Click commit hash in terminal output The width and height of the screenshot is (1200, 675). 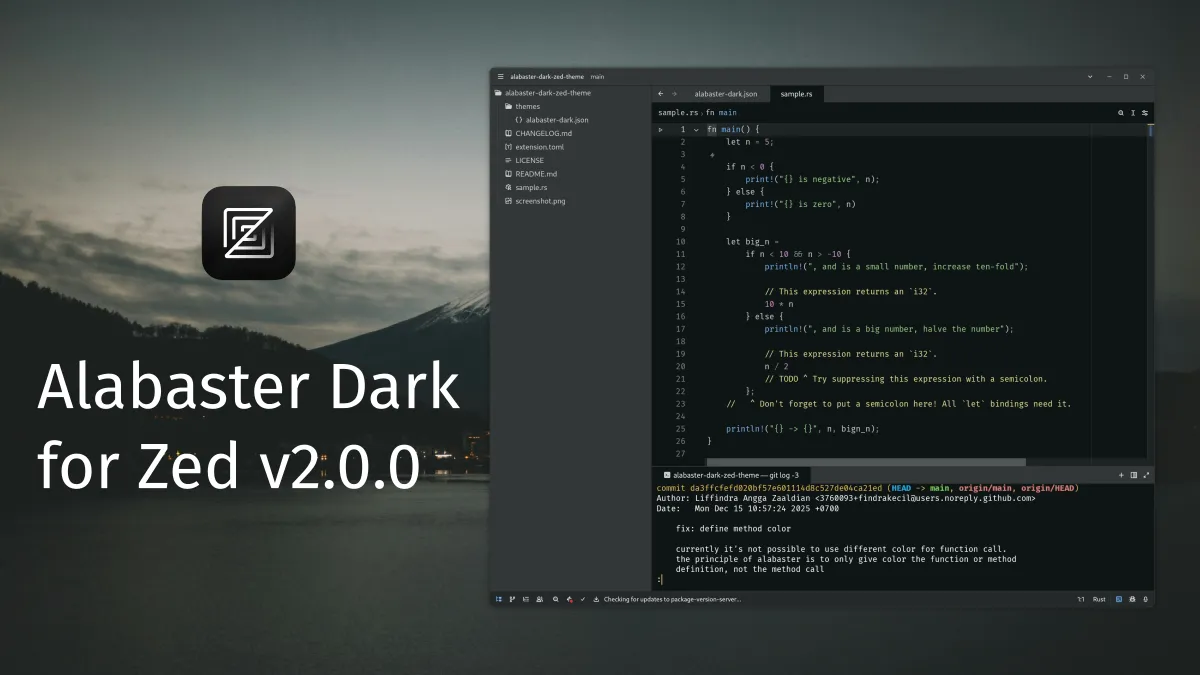click(x=787, y=488)
